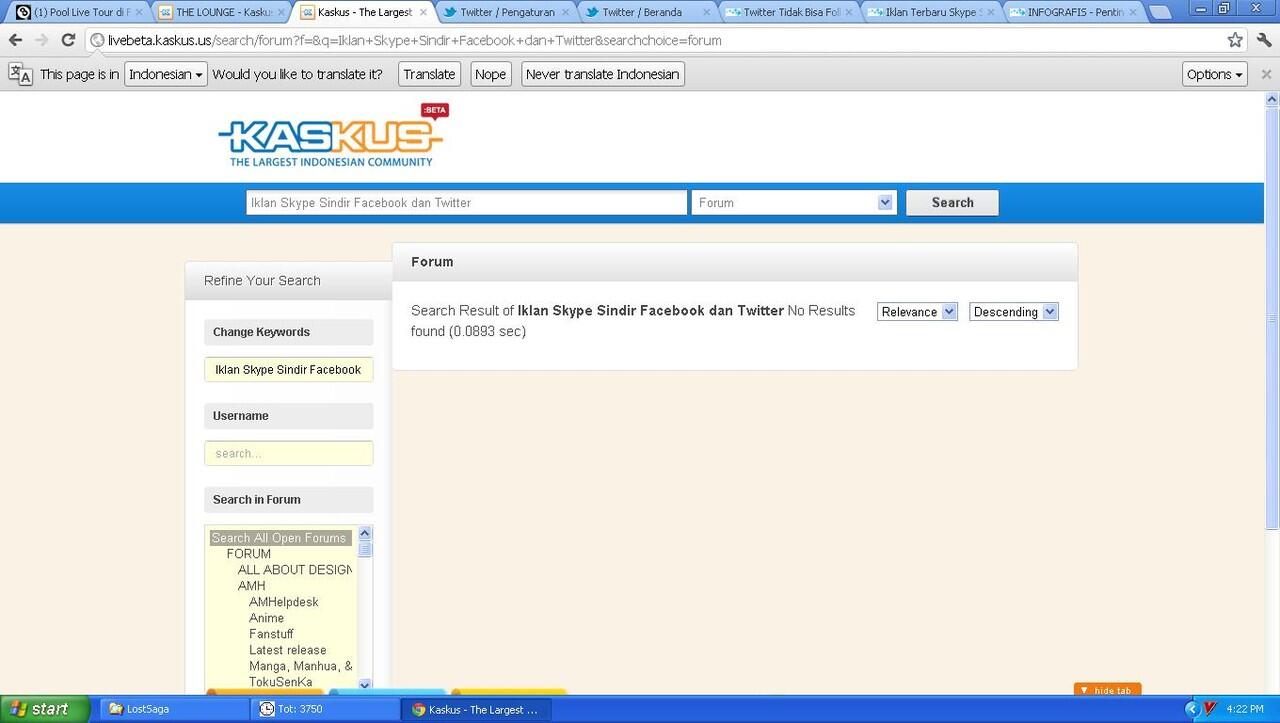Select AMH in the forum list
This screenshot has width=1280, height=723.
tap(252, 586)
